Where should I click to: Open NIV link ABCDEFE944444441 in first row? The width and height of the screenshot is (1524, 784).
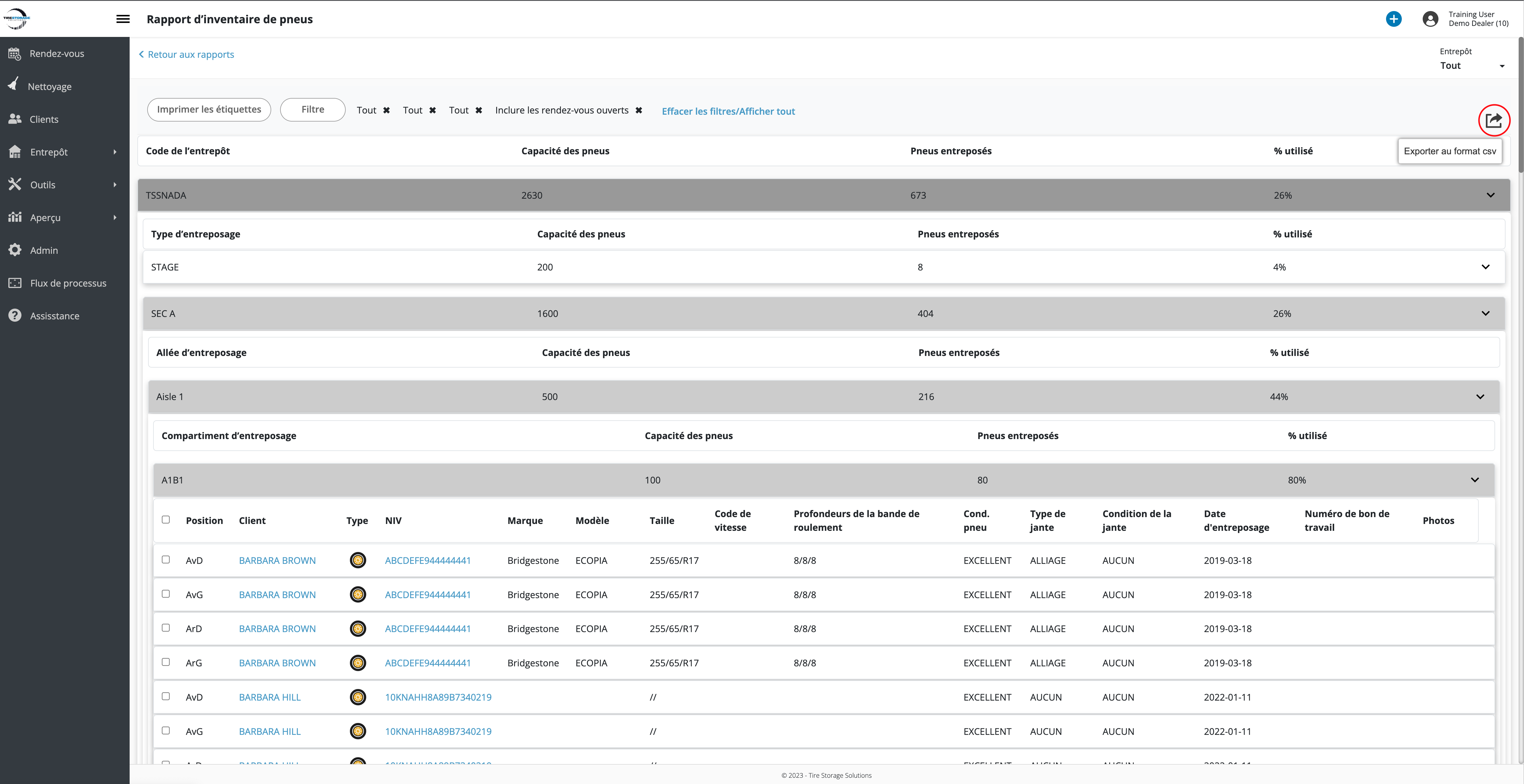(x=427, y=561)
